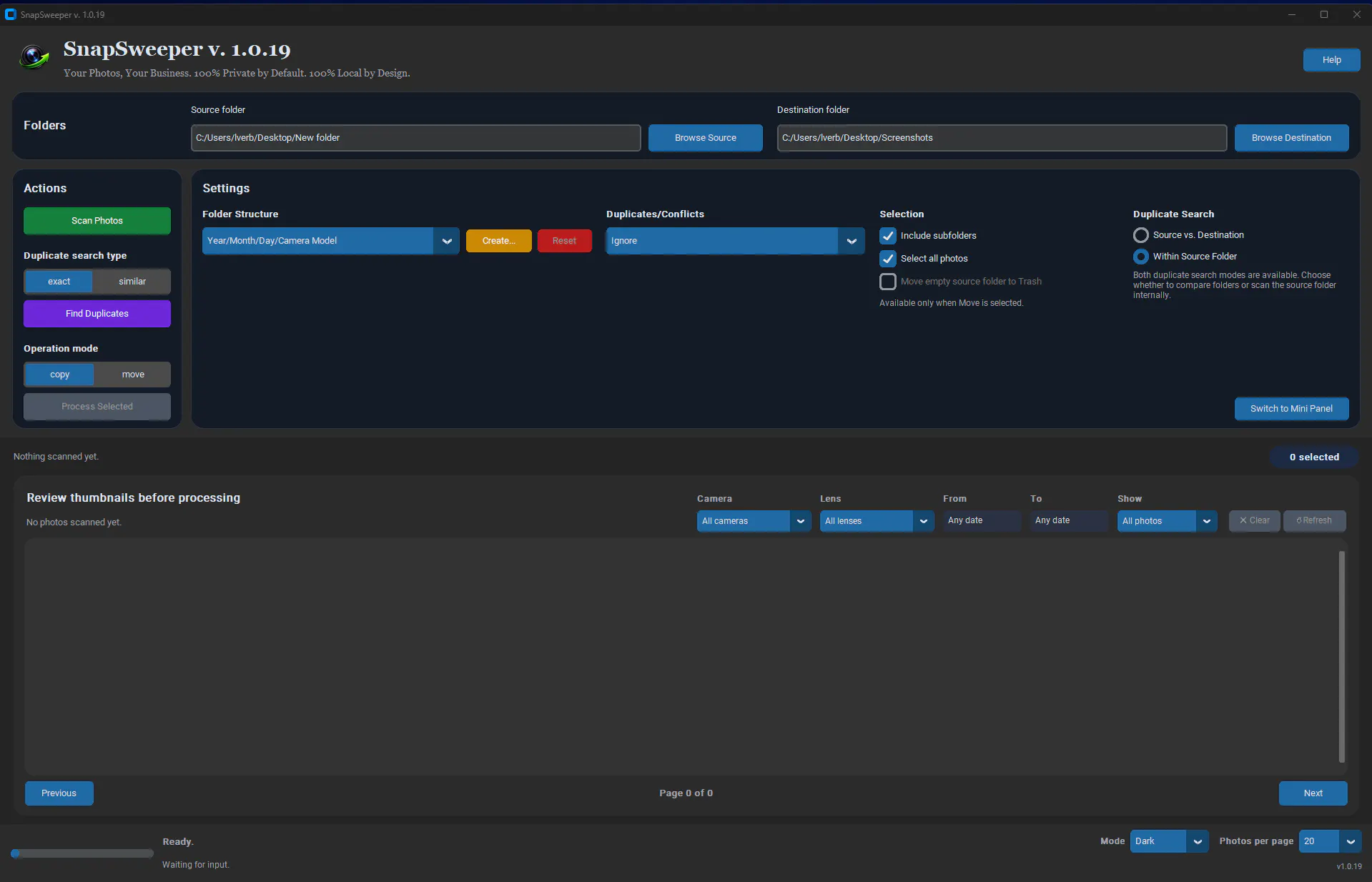Reset the folder structure setting
The image size is (1372, 882).
point(564,241)
